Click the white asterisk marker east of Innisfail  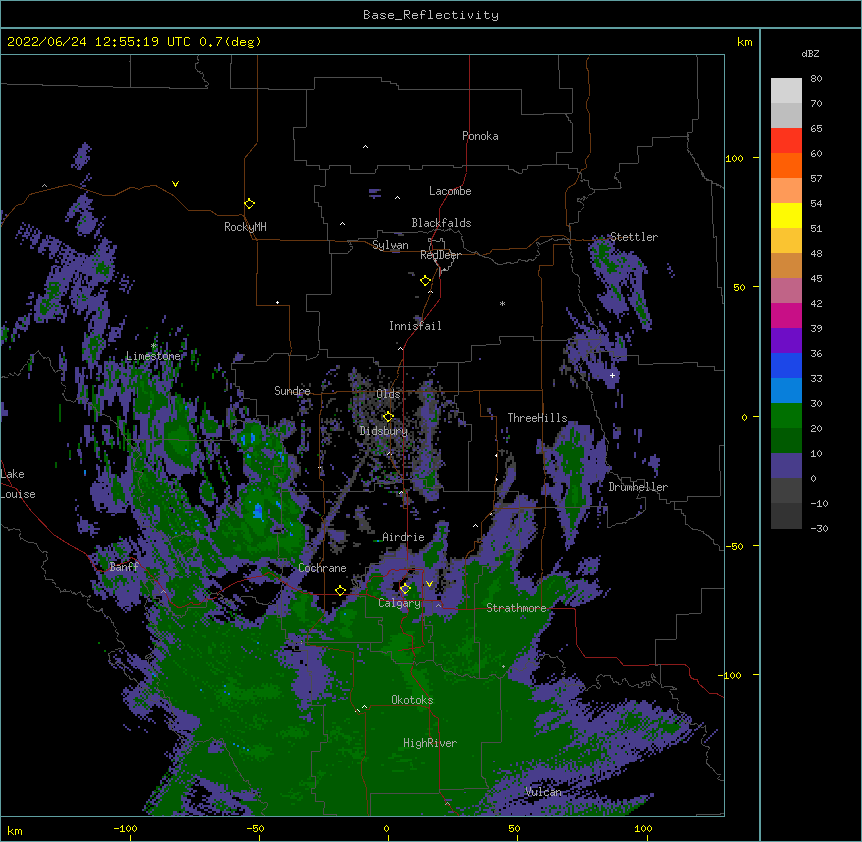pyautogui.click(x=502, y=303)
